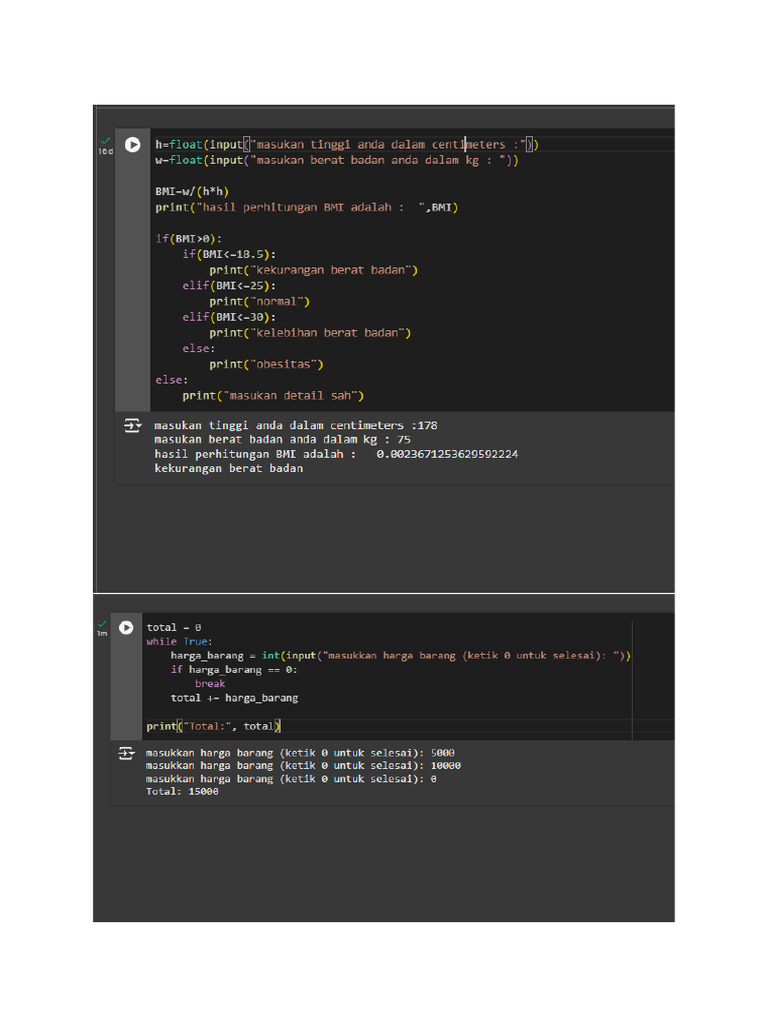The width and height of the screenshot is (768, 1024).
Task: Click the if(BMI>0): statement
Action: [x=183, y=239]
